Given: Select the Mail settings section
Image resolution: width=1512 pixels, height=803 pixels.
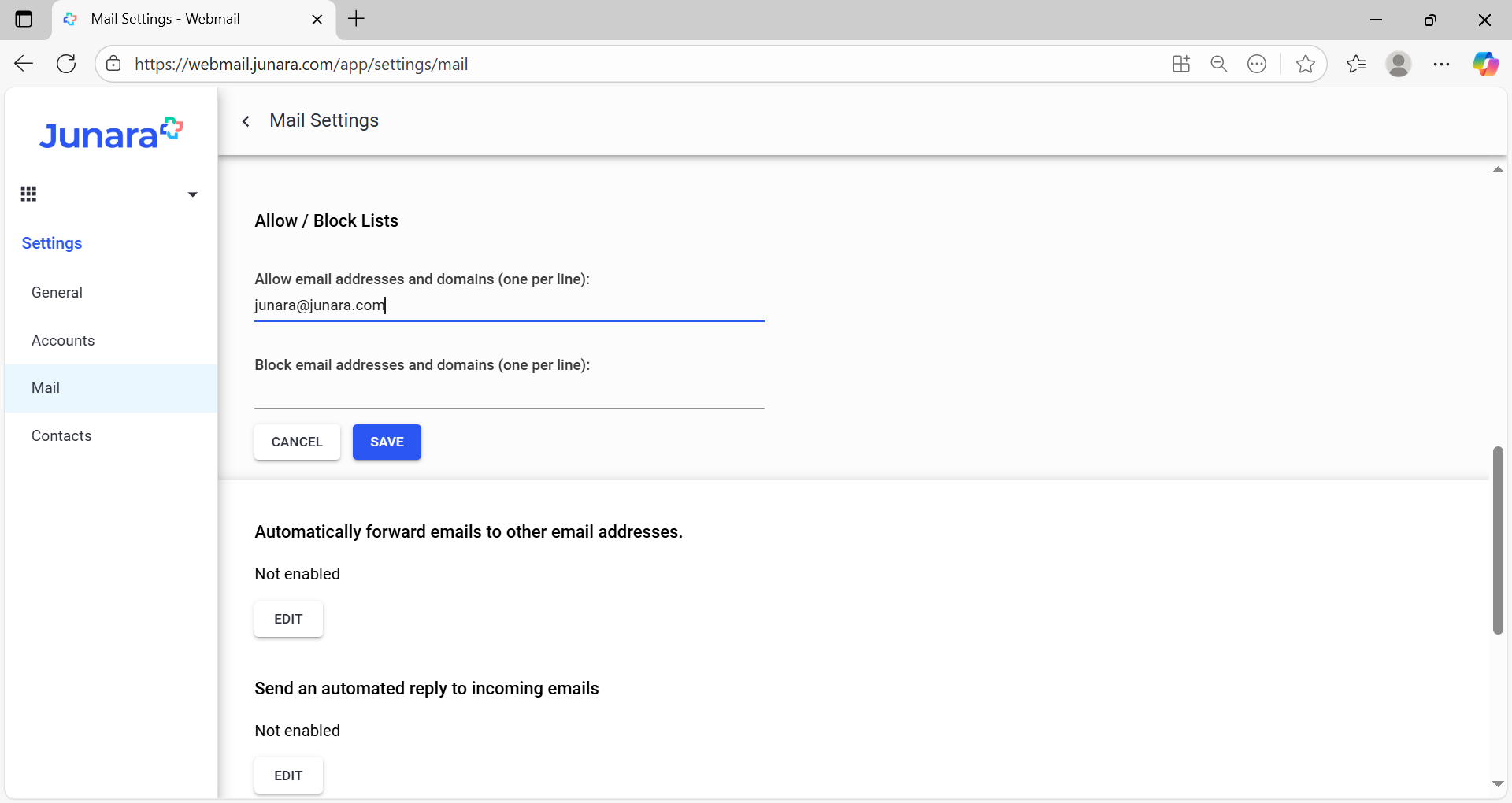Looking at the screenshot, I should tap(111, 388).
